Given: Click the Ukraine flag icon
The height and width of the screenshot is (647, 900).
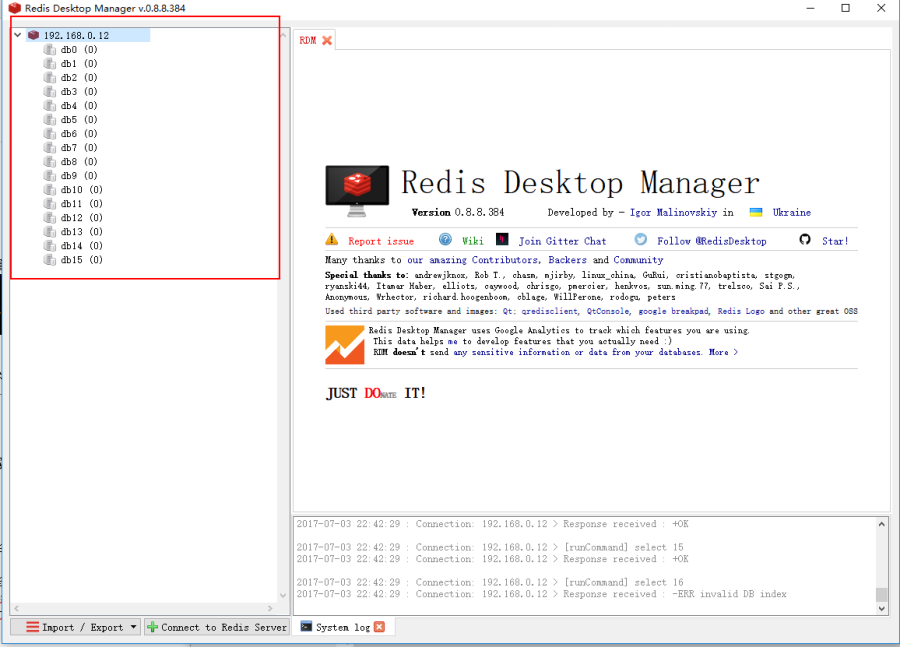Looking at the screenshot, I should (756, 212).
